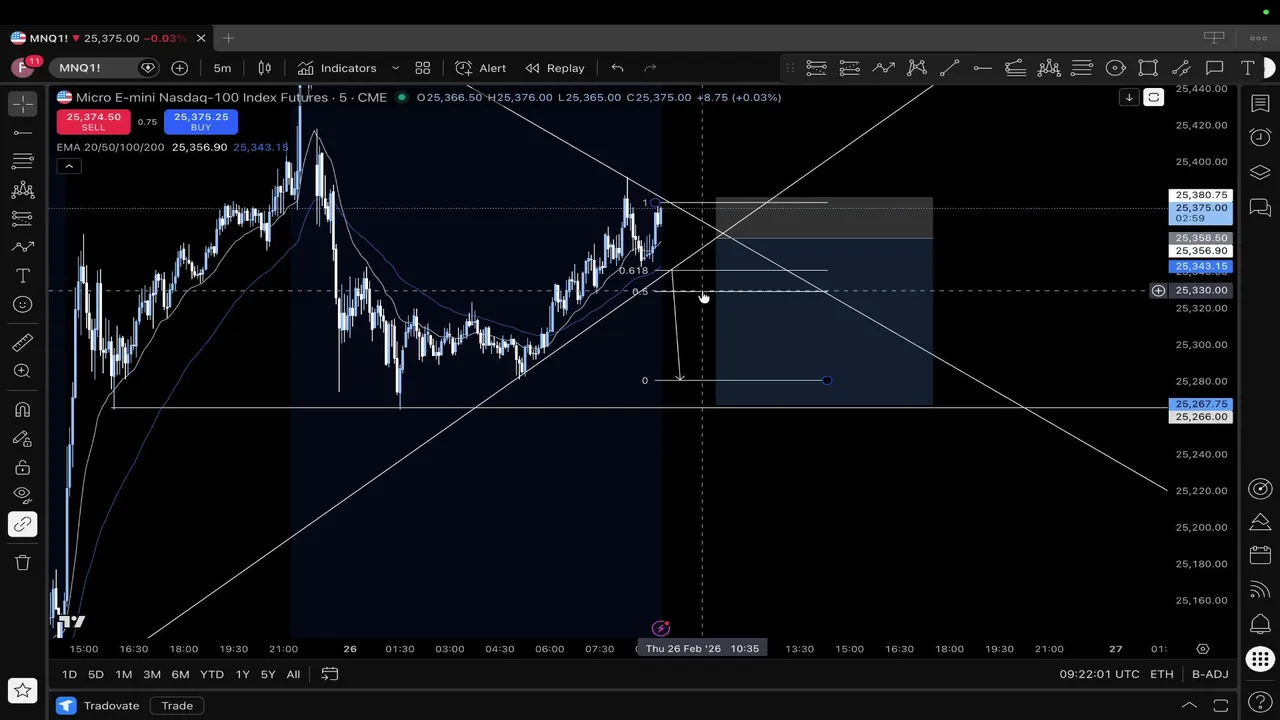Click the Trade button in bottom bar
Viewport: 1280px width, 720px height.
coord(177,705)
